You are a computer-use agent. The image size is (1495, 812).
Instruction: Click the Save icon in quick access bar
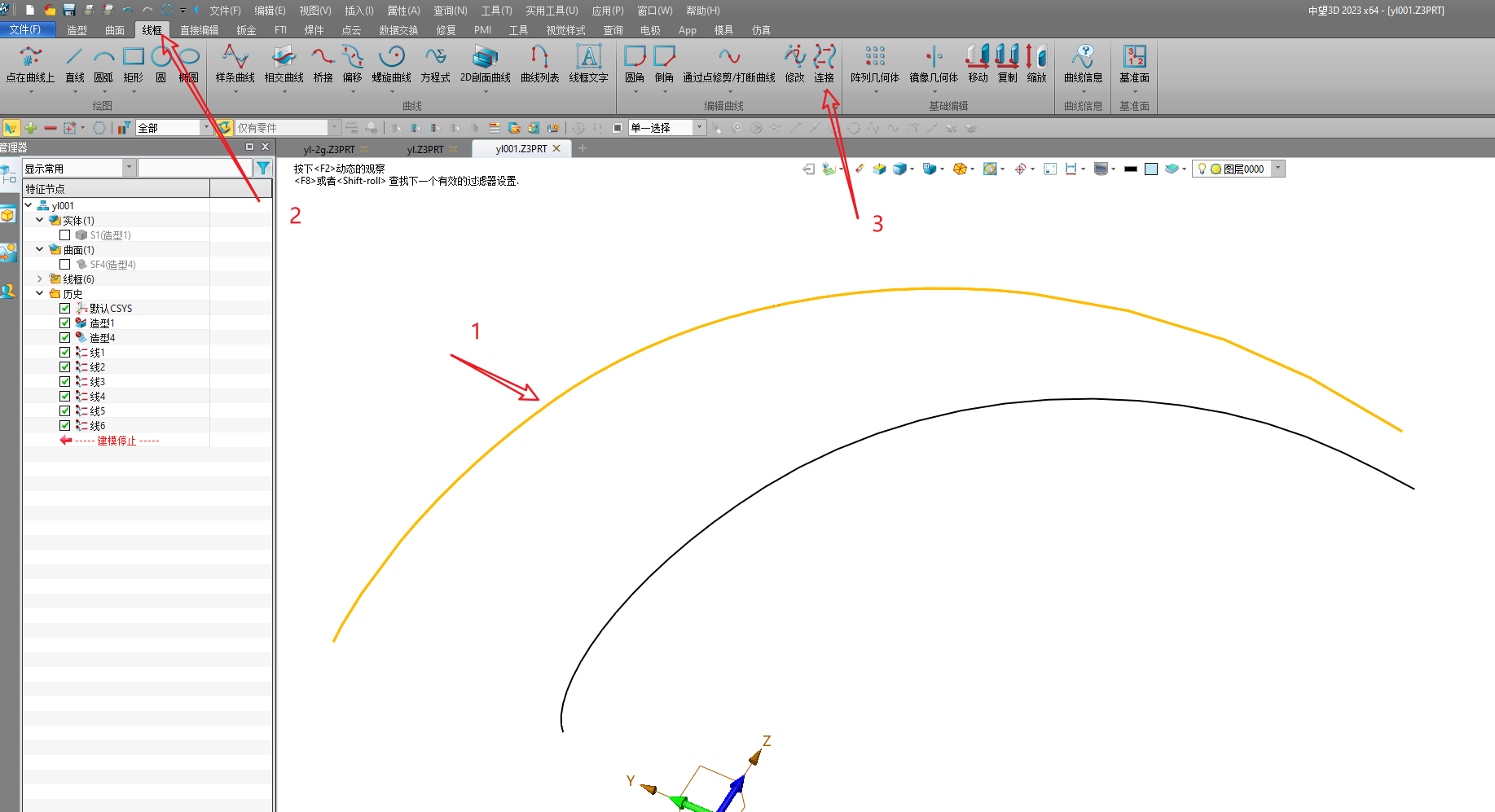tap(69, 11)
